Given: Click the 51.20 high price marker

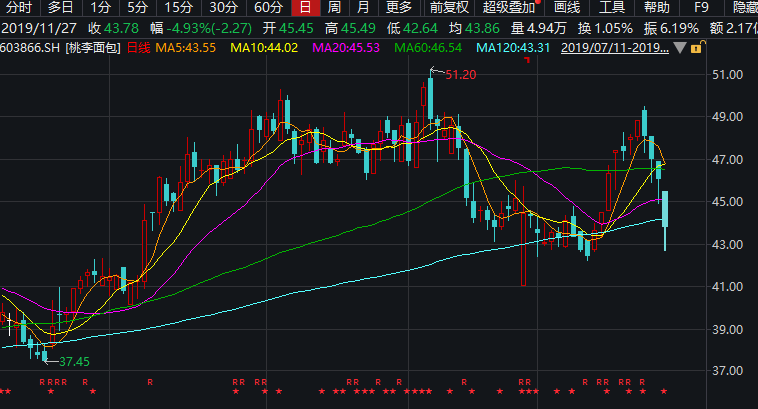Looking at the screenshot, I should coord(460,74).
